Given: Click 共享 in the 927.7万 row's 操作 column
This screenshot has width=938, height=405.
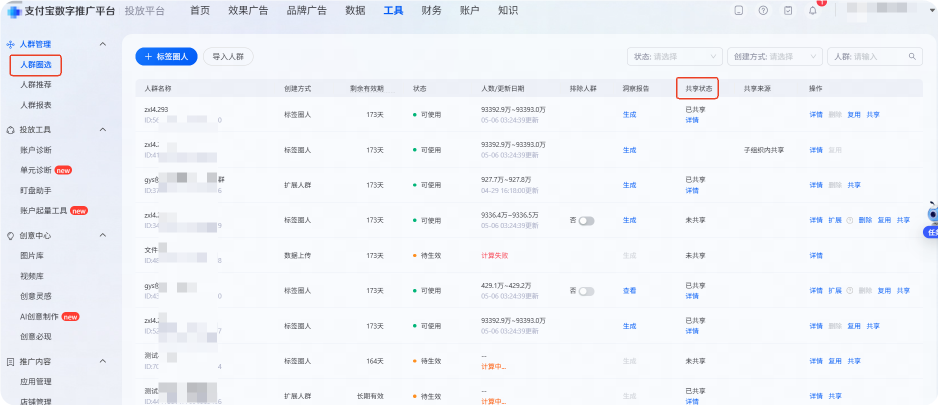Looking at the screenshot, I should (x=854, y=185).
